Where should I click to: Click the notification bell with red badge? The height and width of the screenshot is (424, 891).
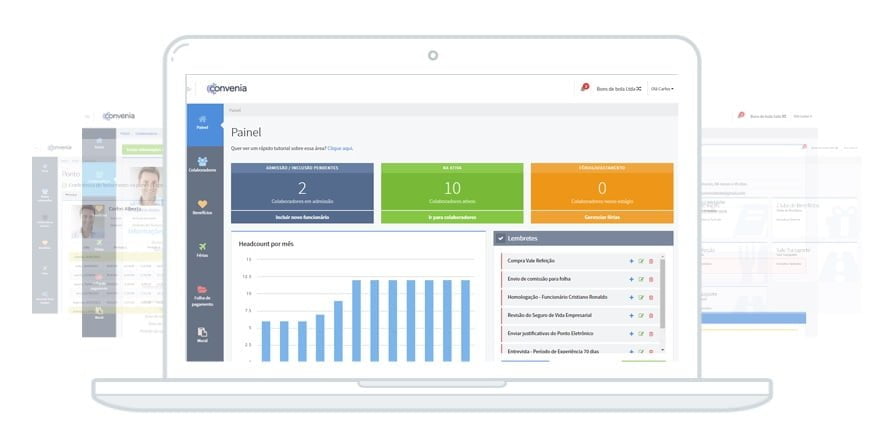point(585,88)
